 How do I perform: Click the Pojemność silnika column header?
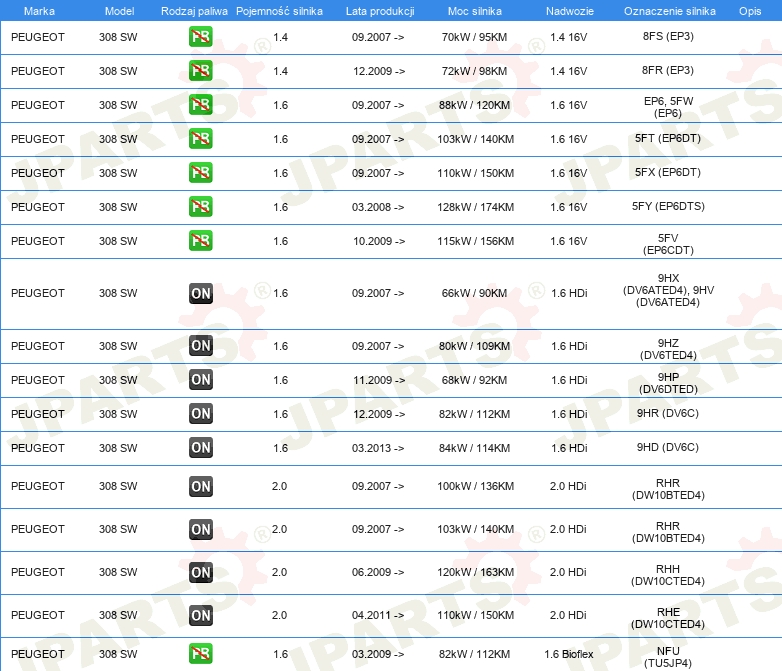tap(279, 11)
